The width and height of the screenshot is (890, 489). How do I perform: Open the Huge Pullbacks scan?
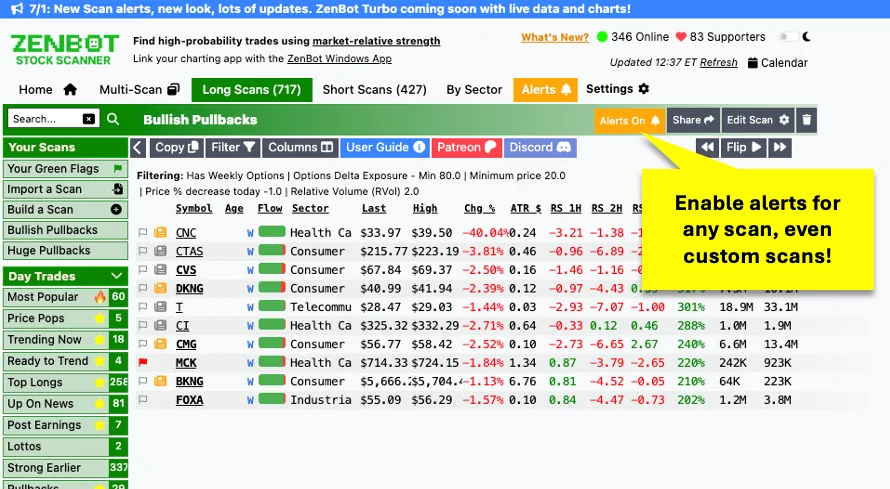tap(65, 250)
